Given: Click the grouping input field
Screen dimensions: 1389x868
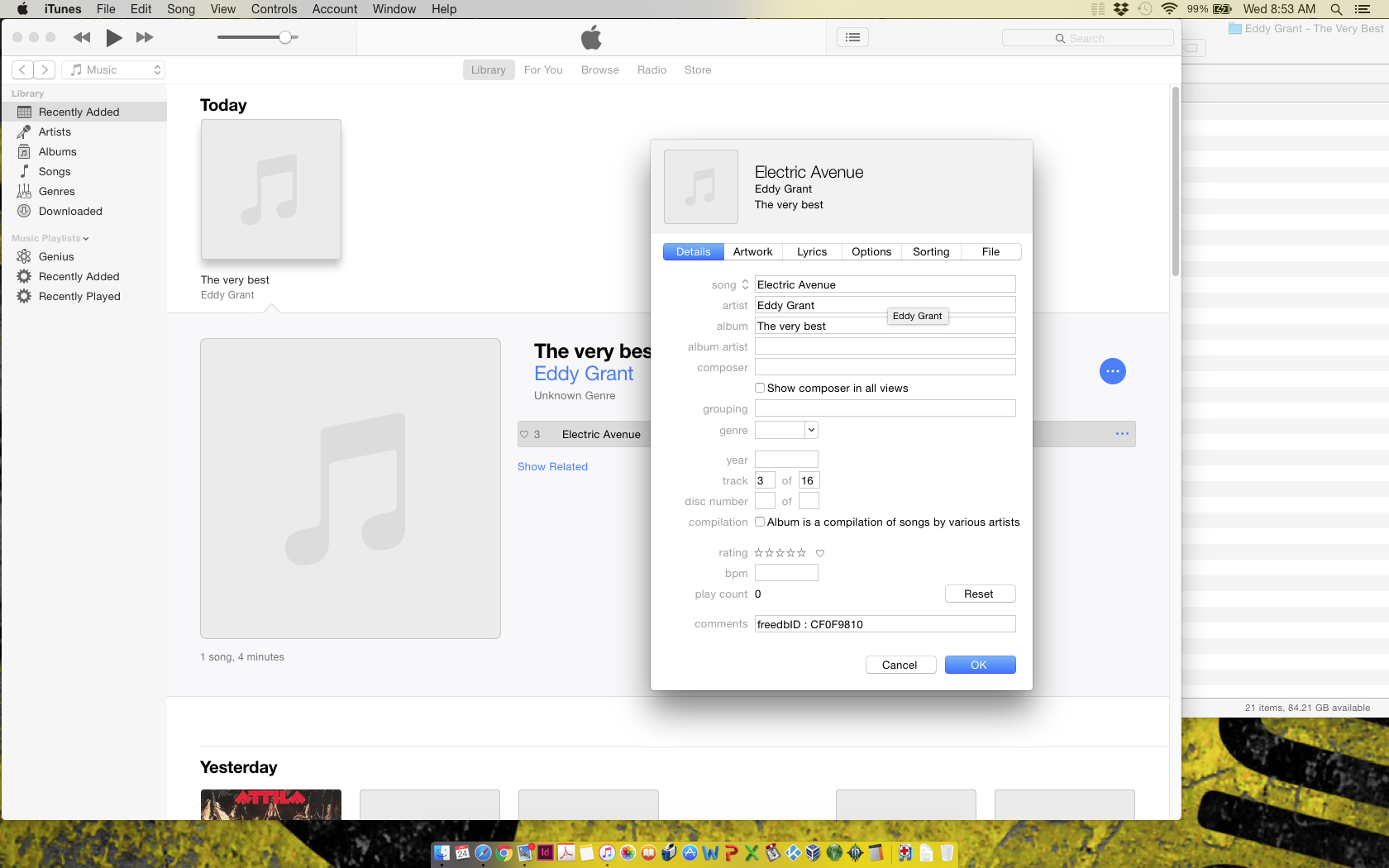Looking at the screenshot, I should coord(885,408).
